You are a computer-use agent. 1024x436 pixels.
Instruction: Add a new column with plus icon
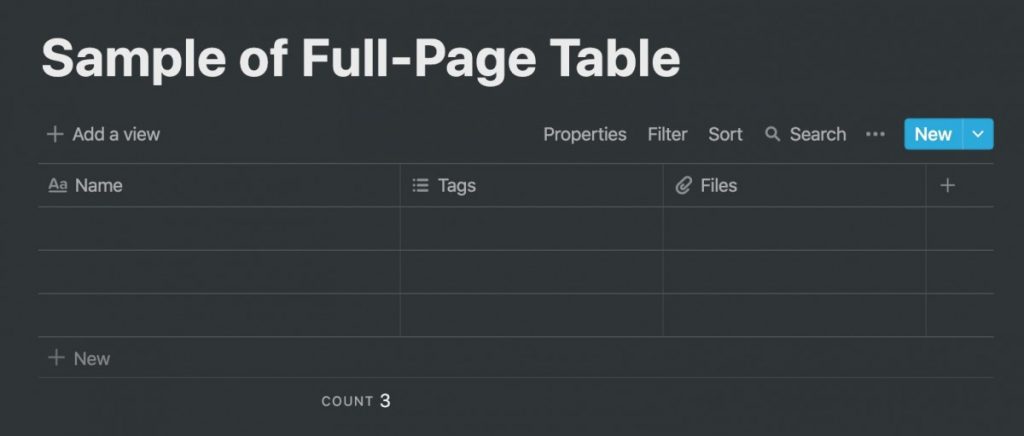pyautogui.click(x=947, y=185)
